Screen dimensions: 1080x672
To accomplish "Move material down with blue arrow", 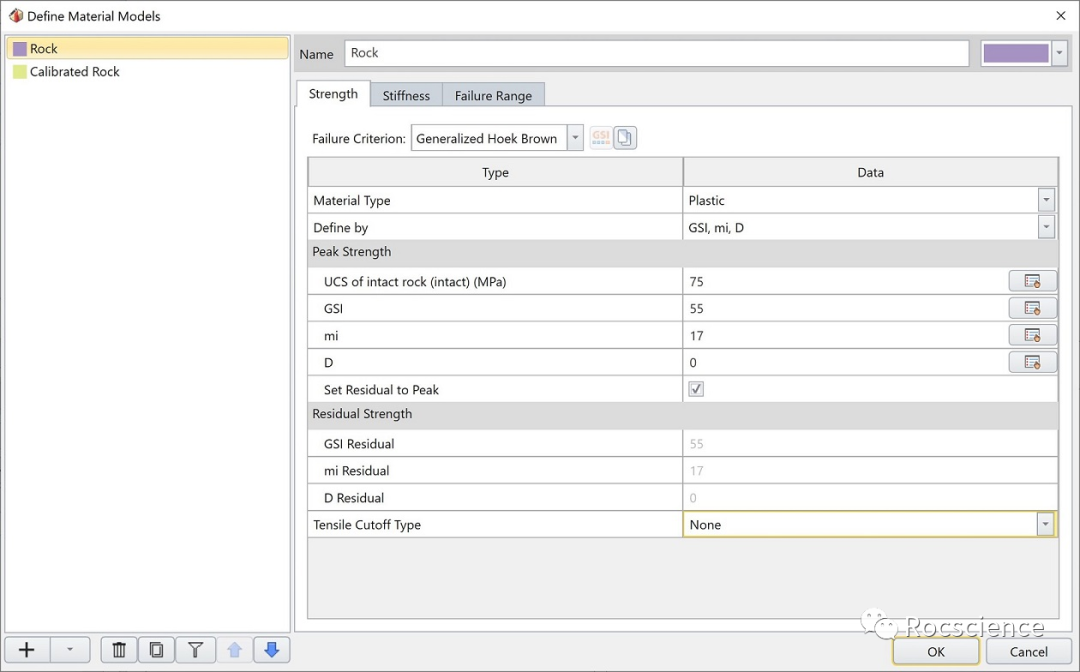I will [x=271, y=650].
